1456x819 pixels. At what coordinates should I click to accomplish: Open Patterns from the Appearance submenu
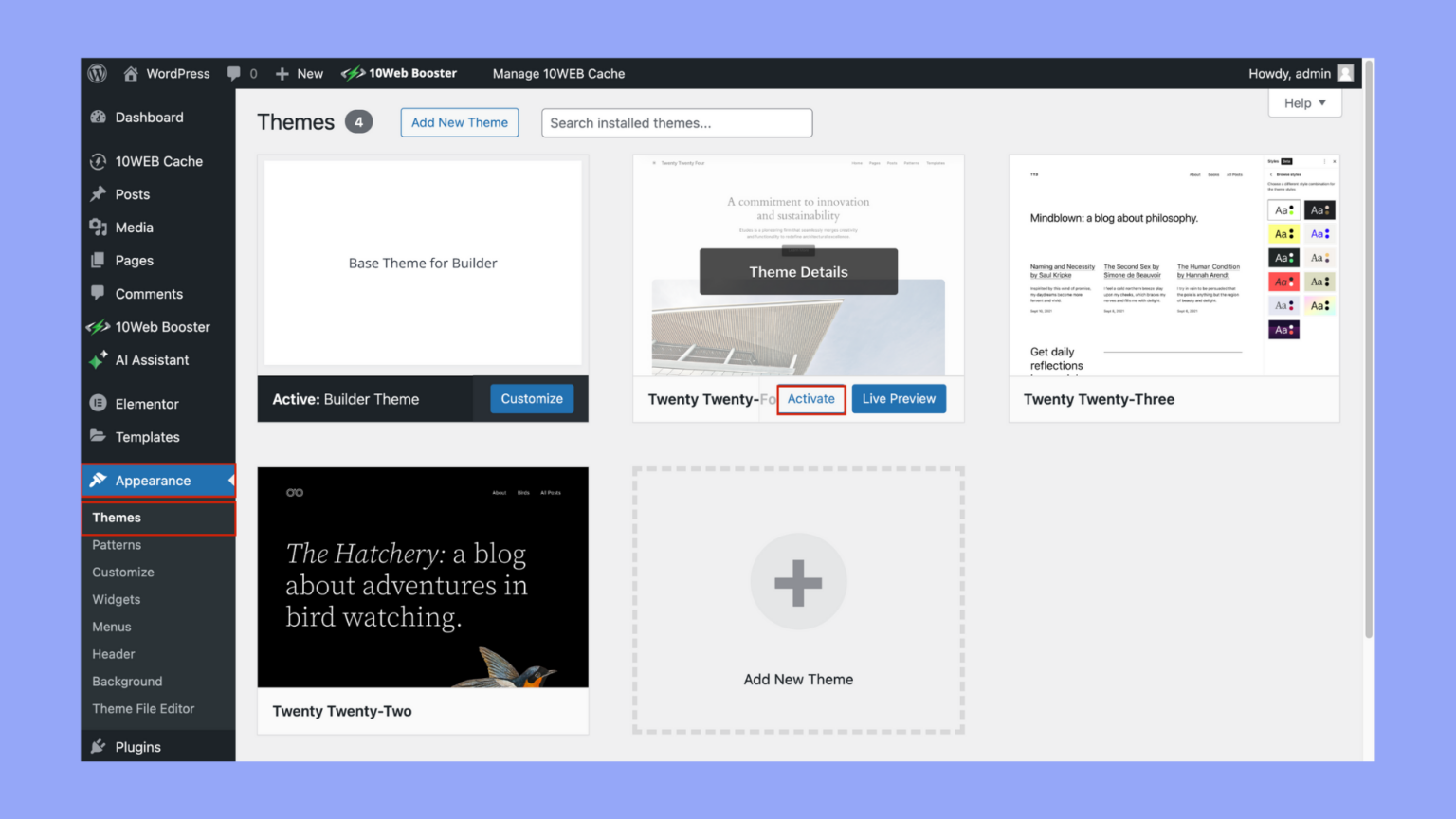coord(117,545)
